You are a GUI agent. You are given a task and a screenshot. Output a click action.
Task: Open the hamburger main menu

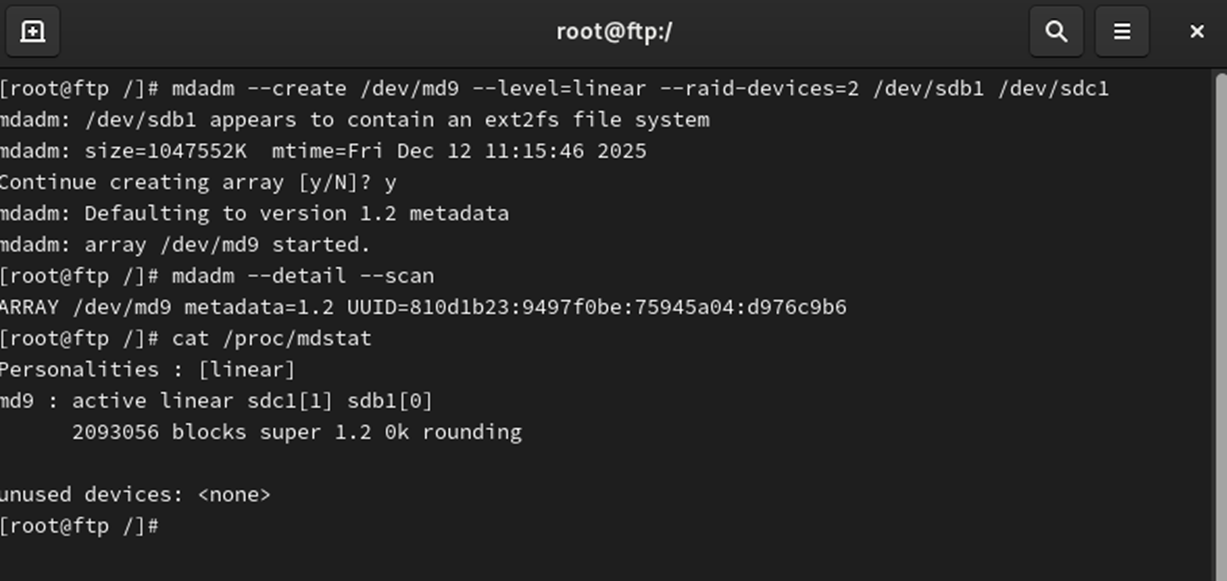1122,31
